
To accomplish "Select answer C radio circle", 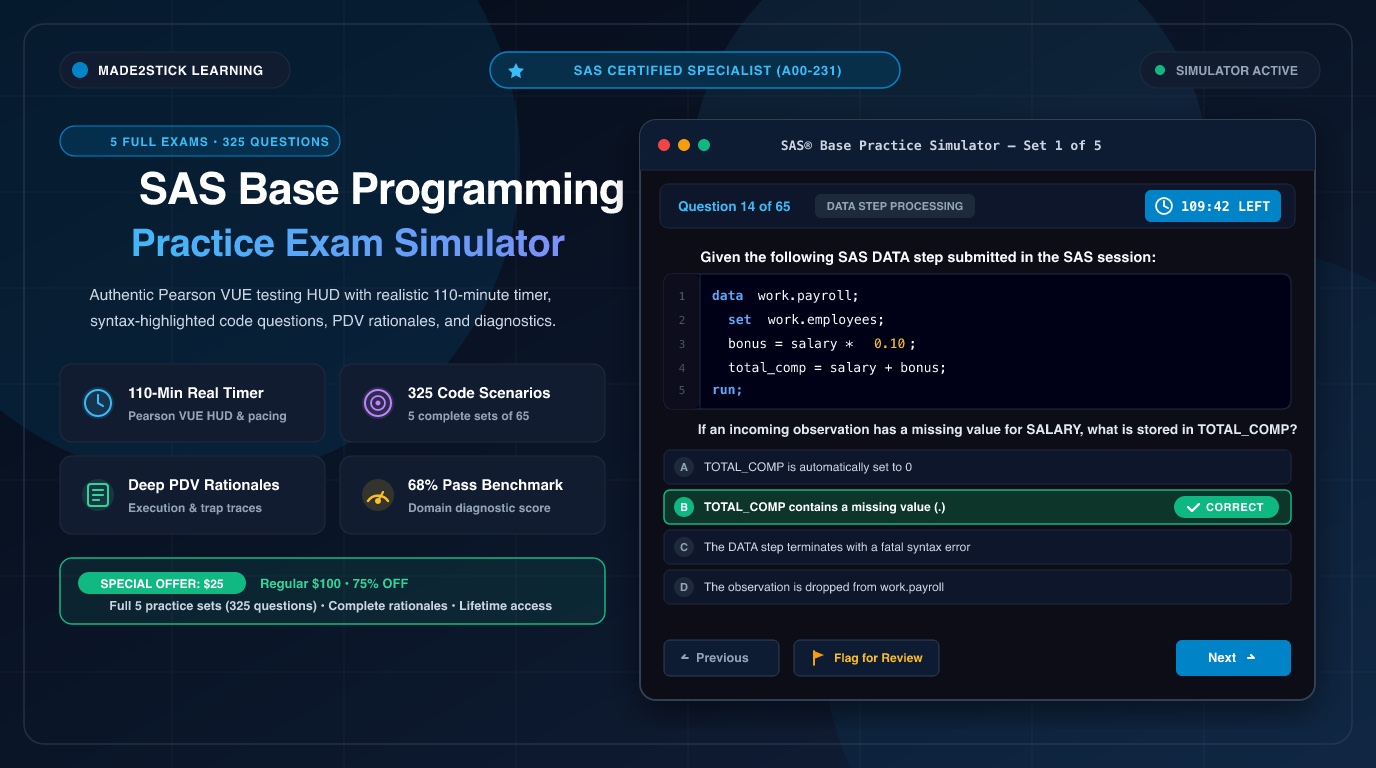I will pos(684,547).
